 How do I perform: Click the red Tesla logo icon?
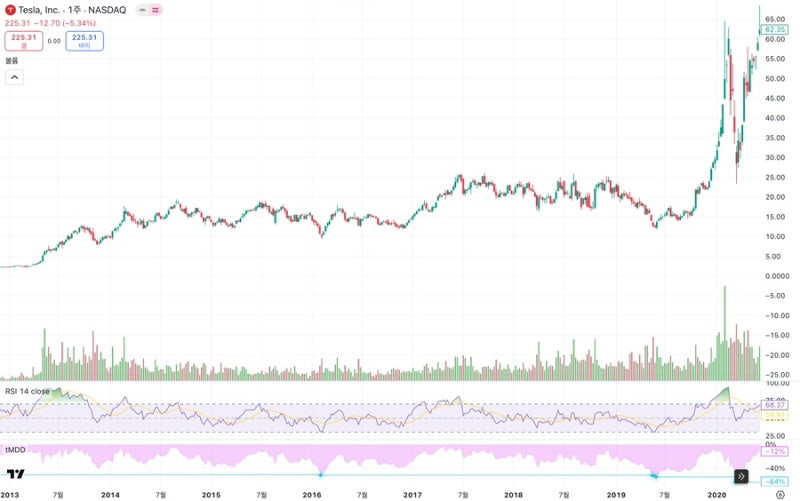point(10,10)
